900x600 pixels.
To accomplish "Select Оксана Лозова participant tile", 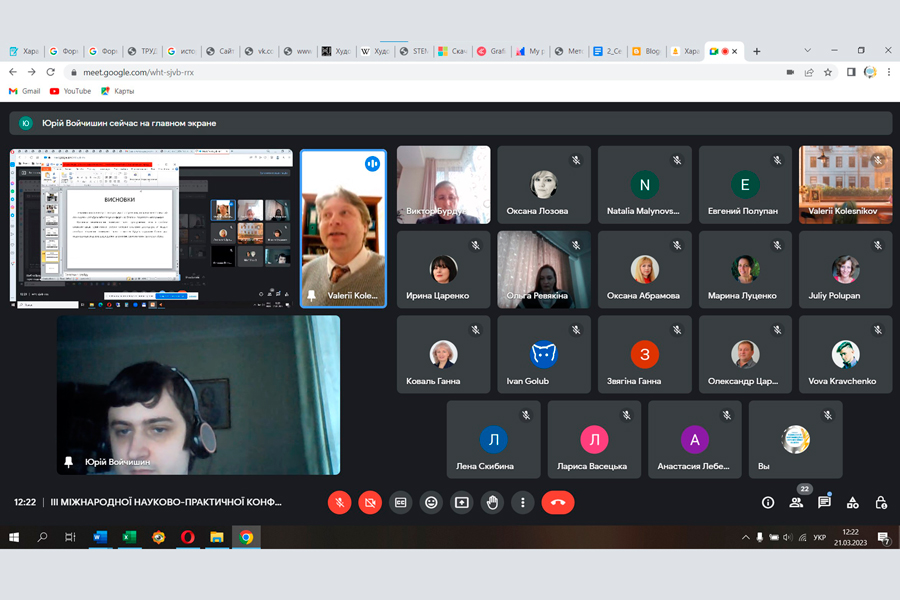I will pyautogui.click(x=544, y=184).
